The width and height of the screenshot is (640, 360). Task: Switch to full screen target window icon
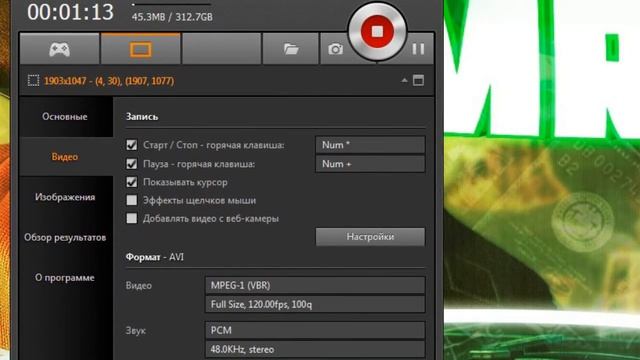(418, 80)
